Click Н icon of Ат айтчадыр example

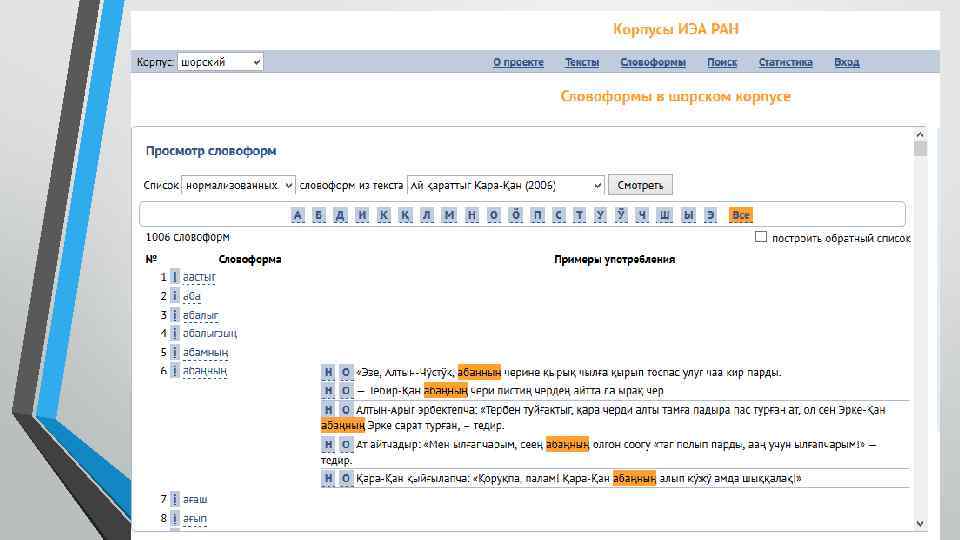pos(328,444)
